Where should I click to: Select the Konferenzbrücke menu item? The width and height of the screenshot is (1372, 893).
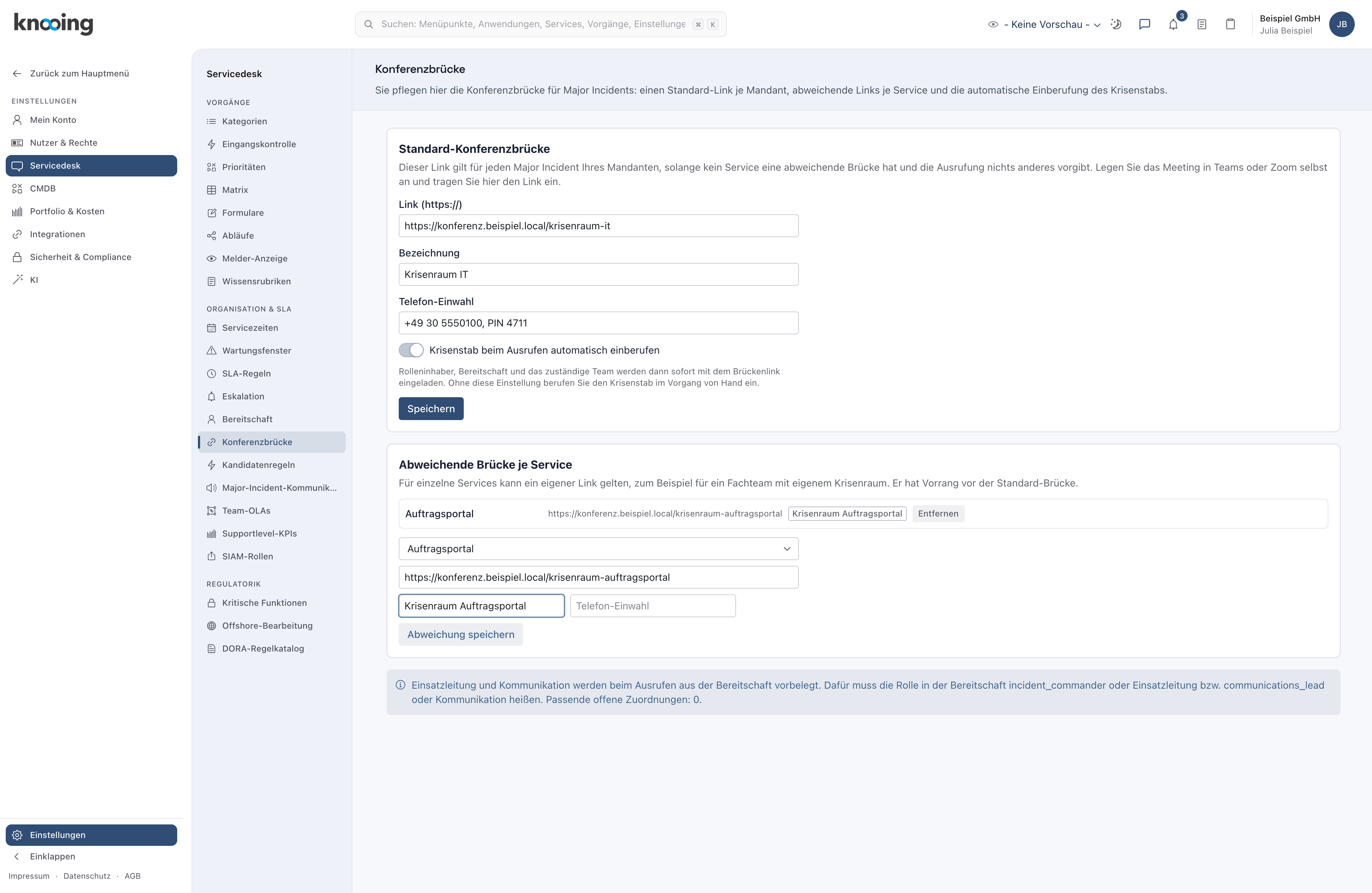tap(272, 442)
